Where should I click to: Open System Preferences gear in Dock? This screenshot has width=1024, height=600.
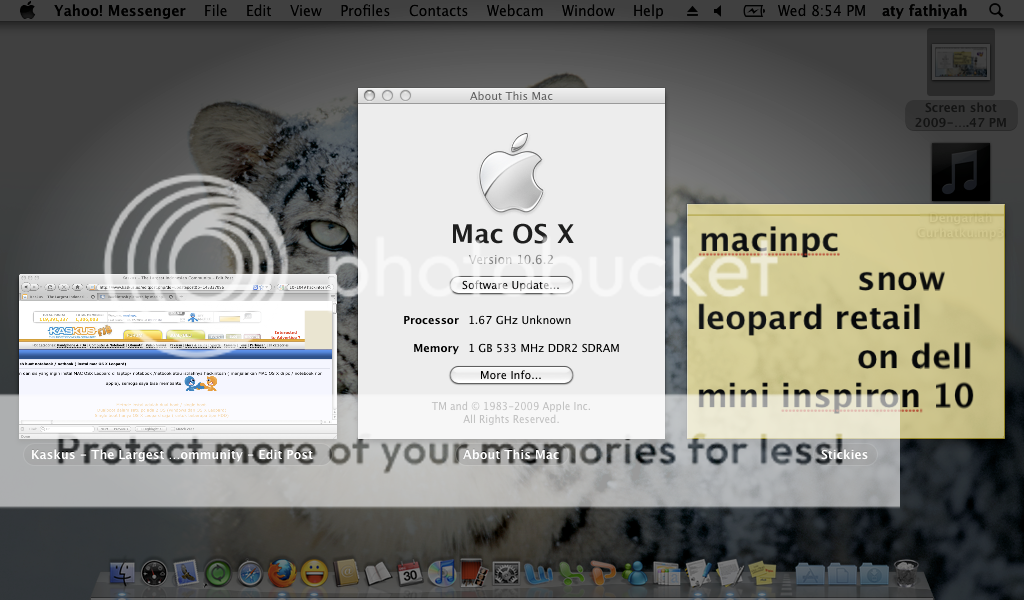click(506, 574)
